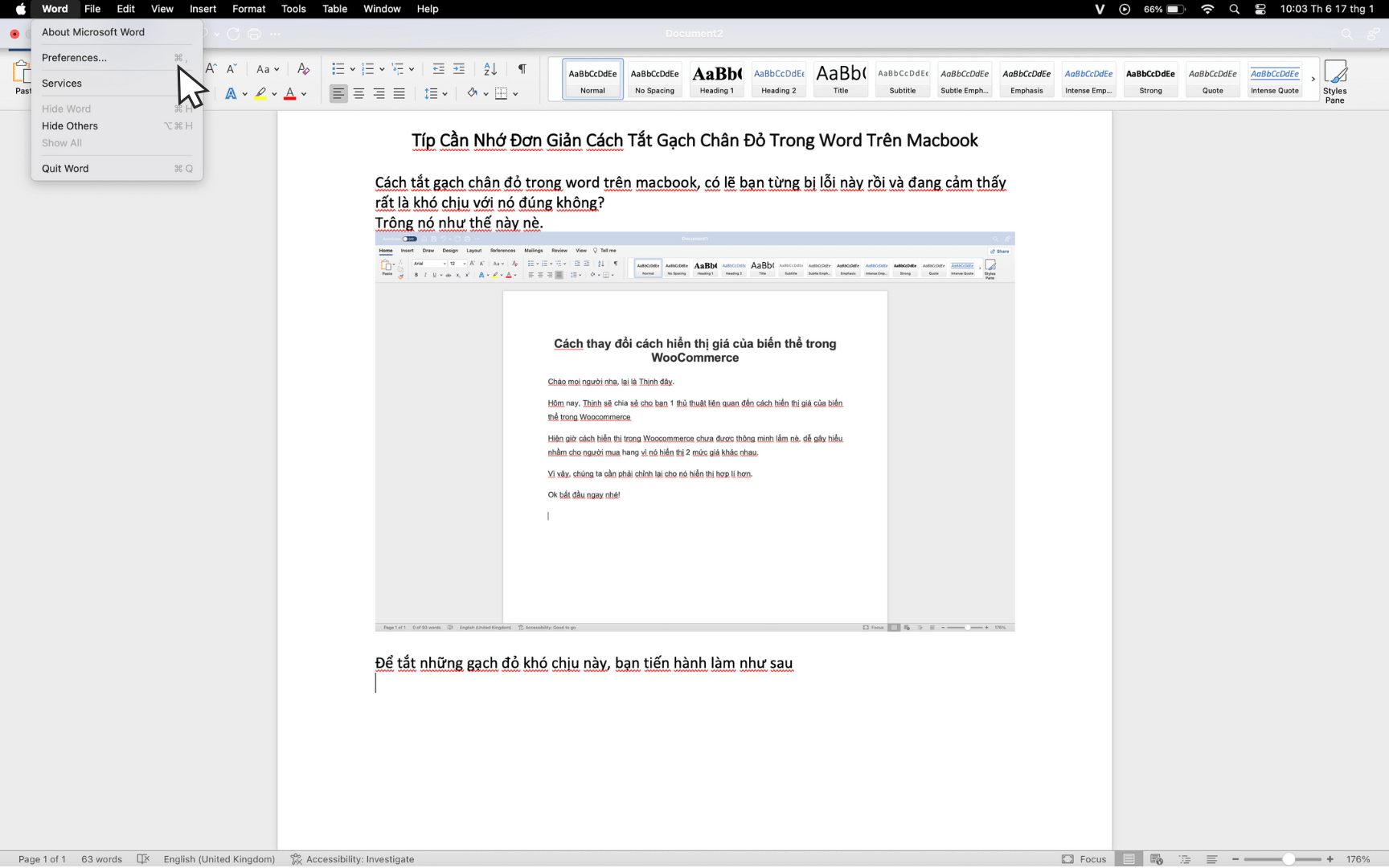Open the Change Case dropdown
This screenshot has height=868, width=1389.
pos(268,69)
